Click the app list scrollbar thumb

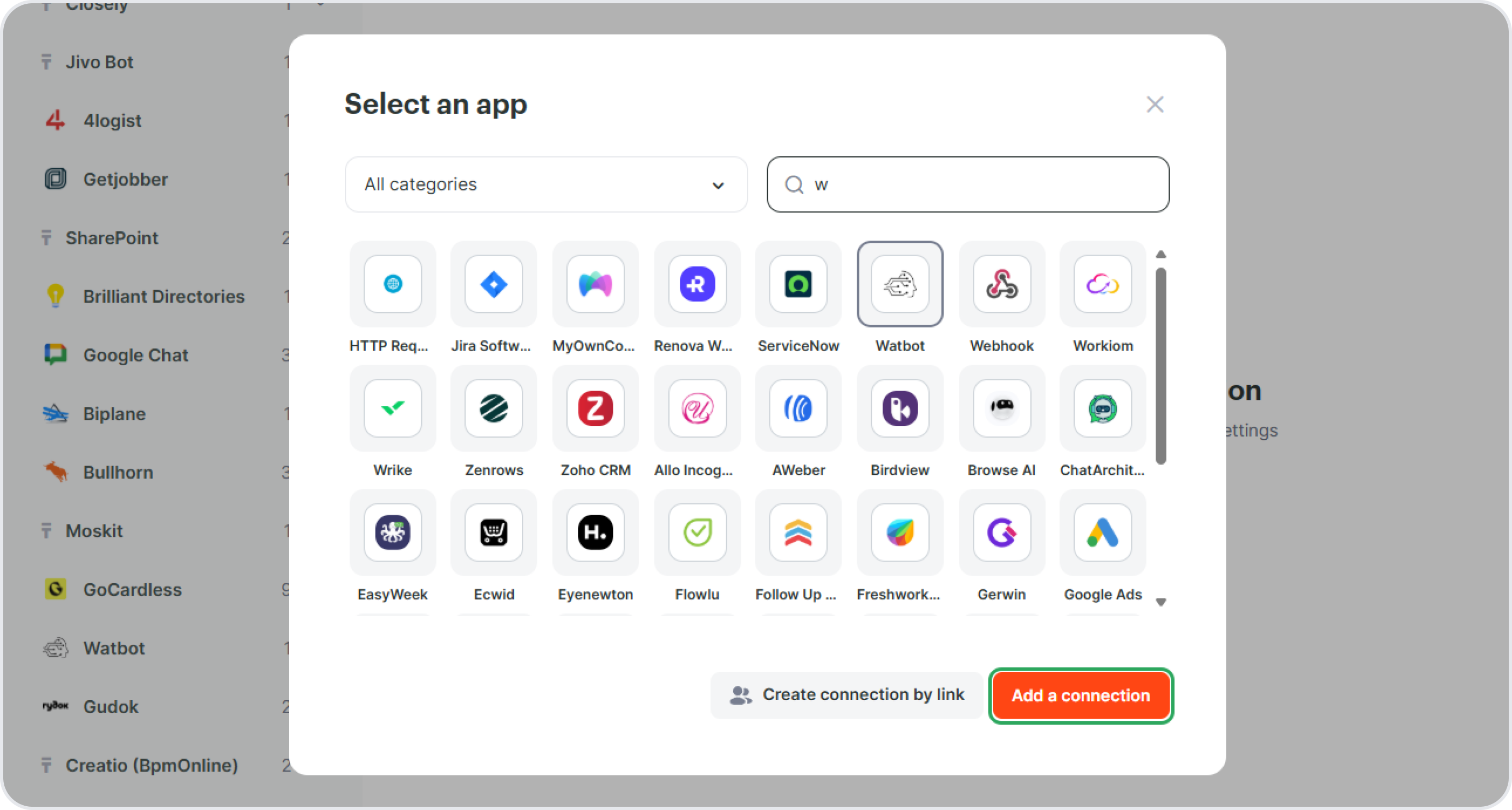click(1160, 365)
